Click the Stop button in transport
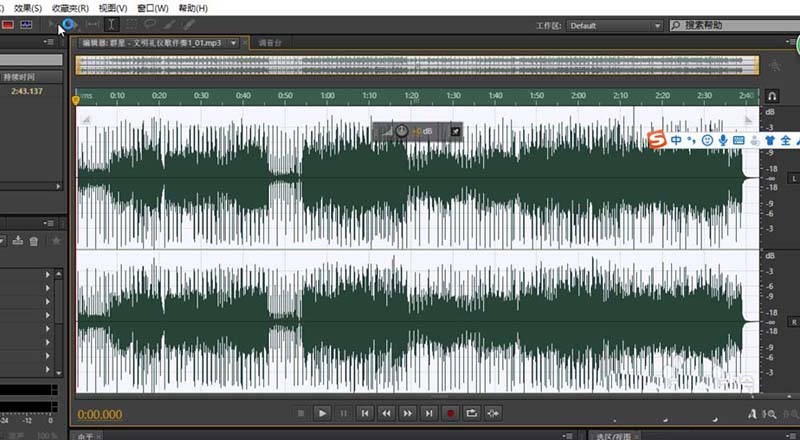Screen dimensions: 800x440 (x=301, y=412)
